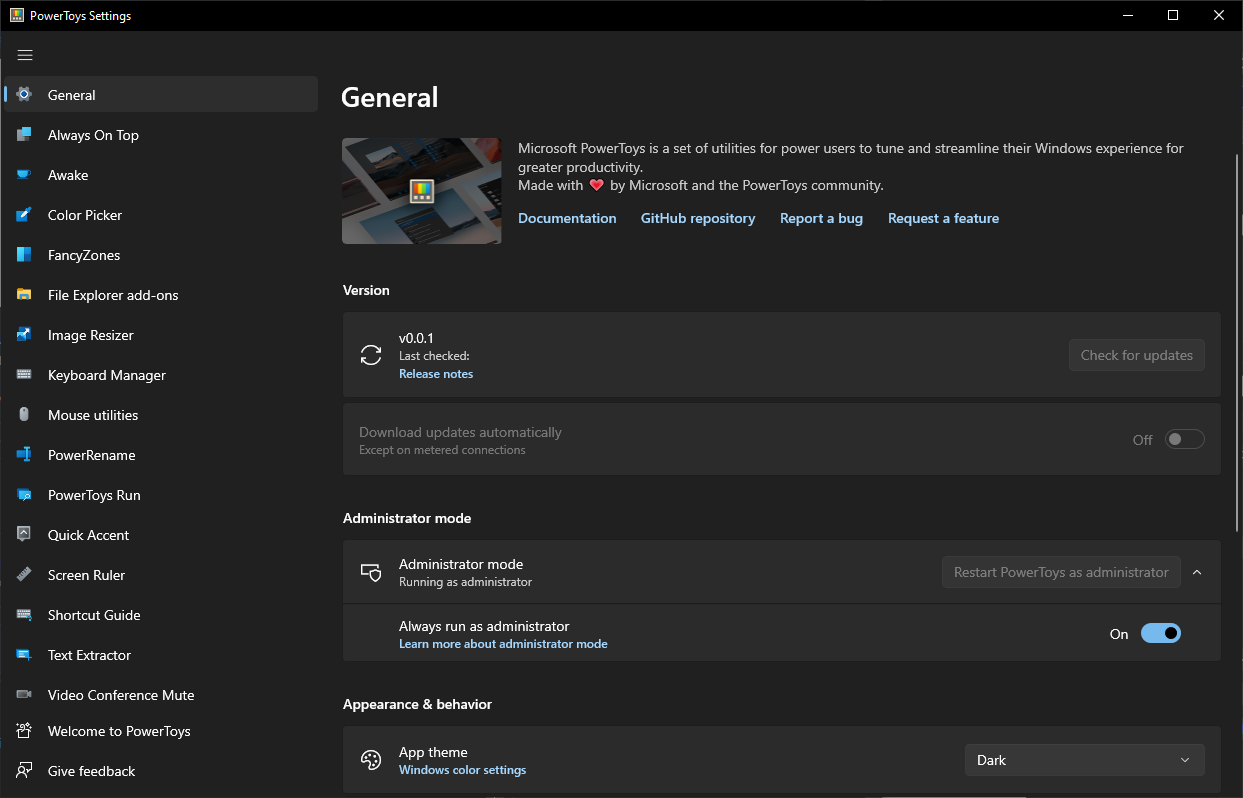The height and width of the screenshot is (798, 1243).
Task: Click the Awake coffee cup icon
Action: [24, 175]
